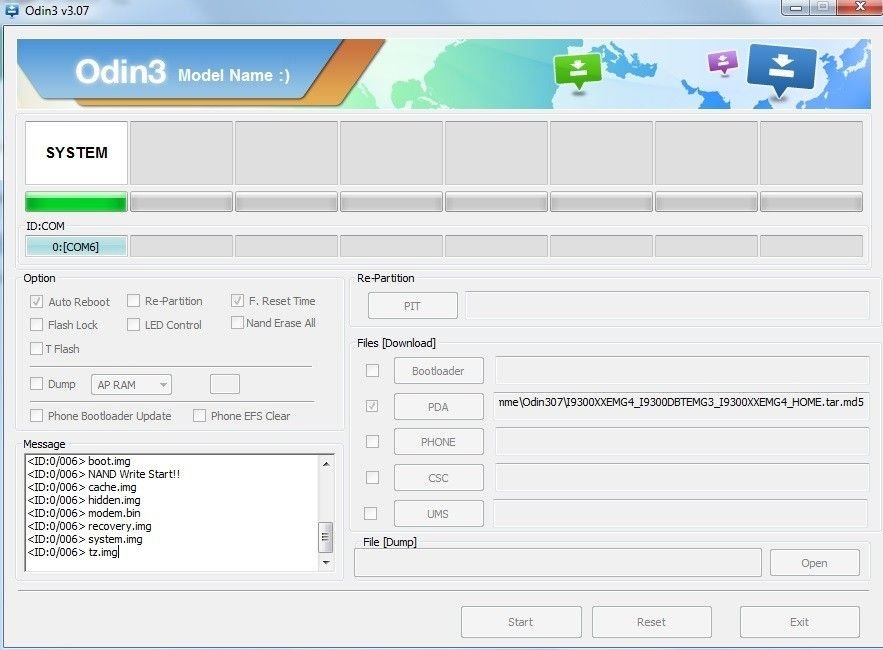Click the 0:[COM6] port box
The width and height of the screenshot is (883, 650).
point(76,247)
